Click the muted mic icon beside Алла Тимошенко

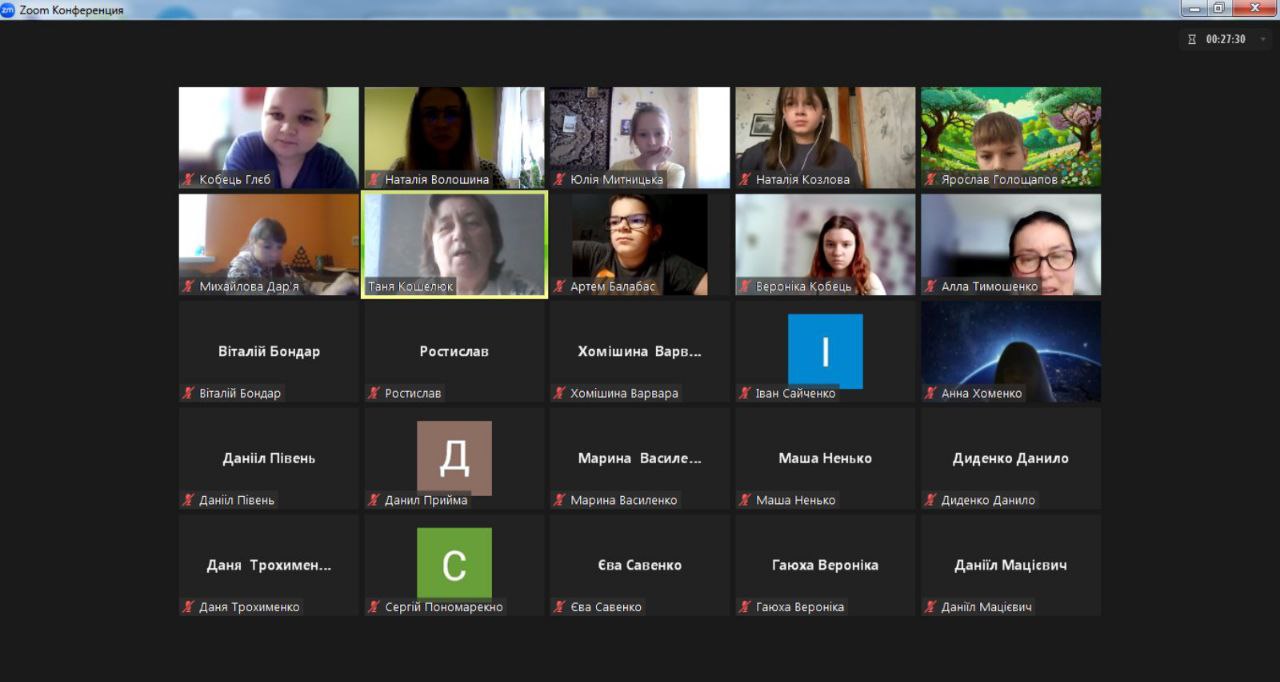[x=930, y=287]
